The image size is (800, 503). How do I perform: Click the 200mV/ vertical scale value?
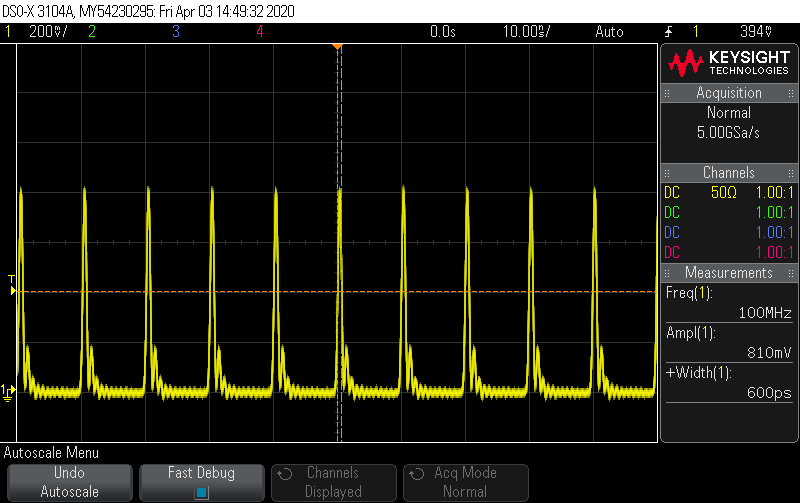click(48, 32)
